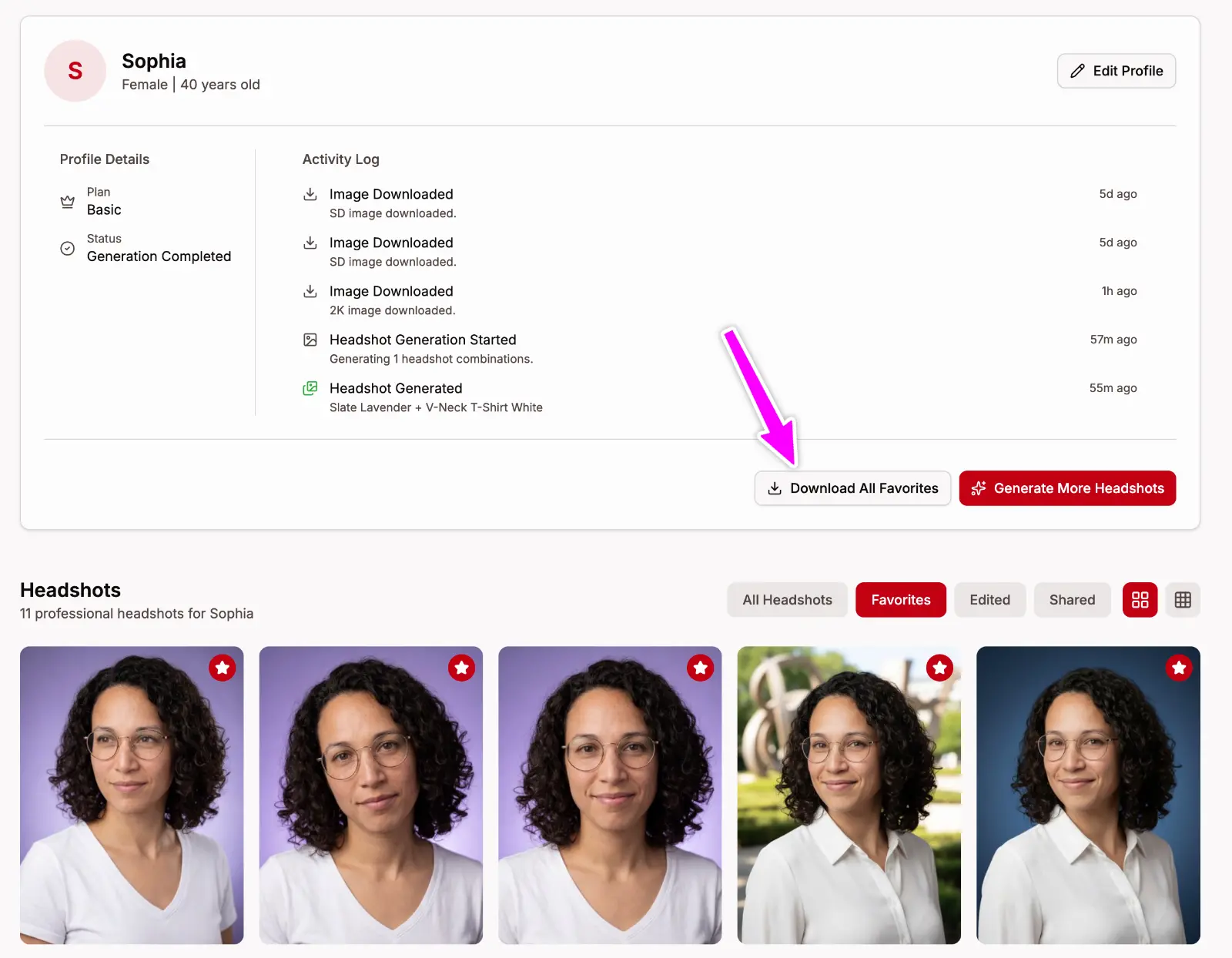This screenshot has width=1232, height=958.
Task: Toggle favorite star on the second headshot
Action: pos(462,668)
